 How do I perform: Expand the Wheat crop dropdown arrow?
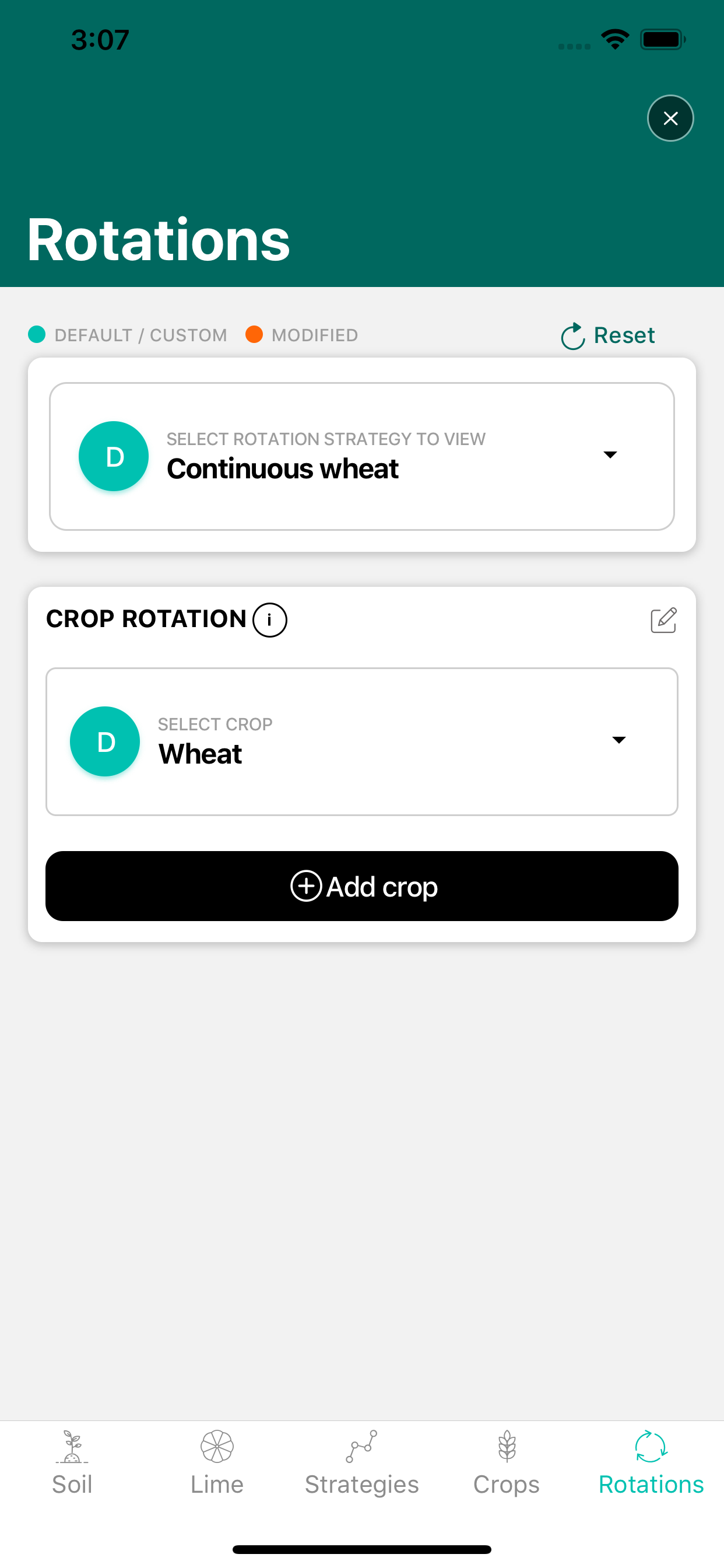pos(618,740)
